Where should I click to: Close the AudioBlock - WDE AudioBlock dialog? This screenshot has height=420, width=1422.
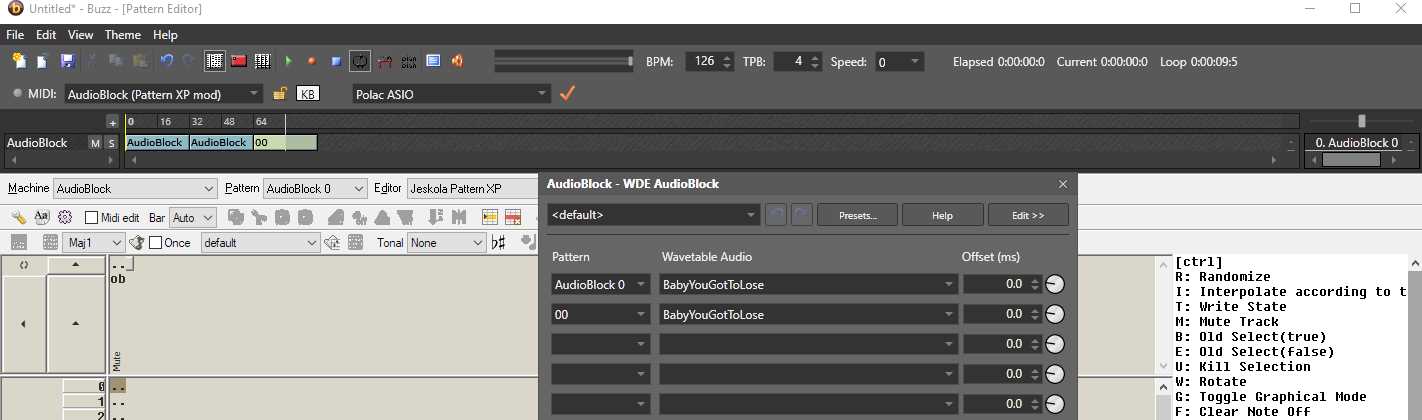pos(1063,184)
